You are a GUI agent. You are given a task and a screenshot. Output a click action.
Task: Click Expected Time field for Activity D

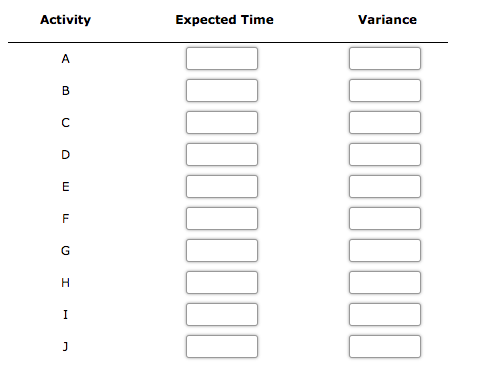pos(222,155)
